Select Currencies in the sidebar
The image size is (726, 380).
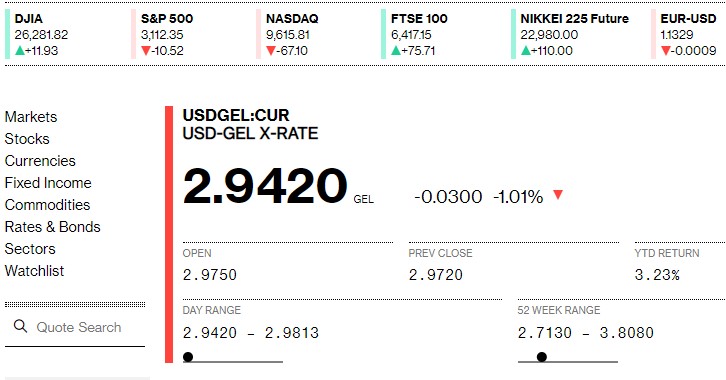pyautogui.click(x=40, y=161)
